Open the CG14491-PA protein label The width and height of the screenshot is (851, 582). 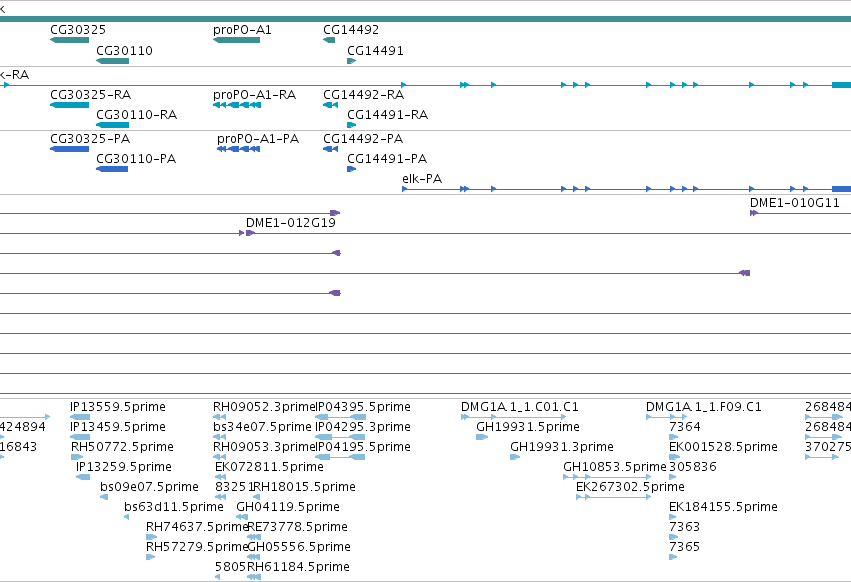pos(387,159)
